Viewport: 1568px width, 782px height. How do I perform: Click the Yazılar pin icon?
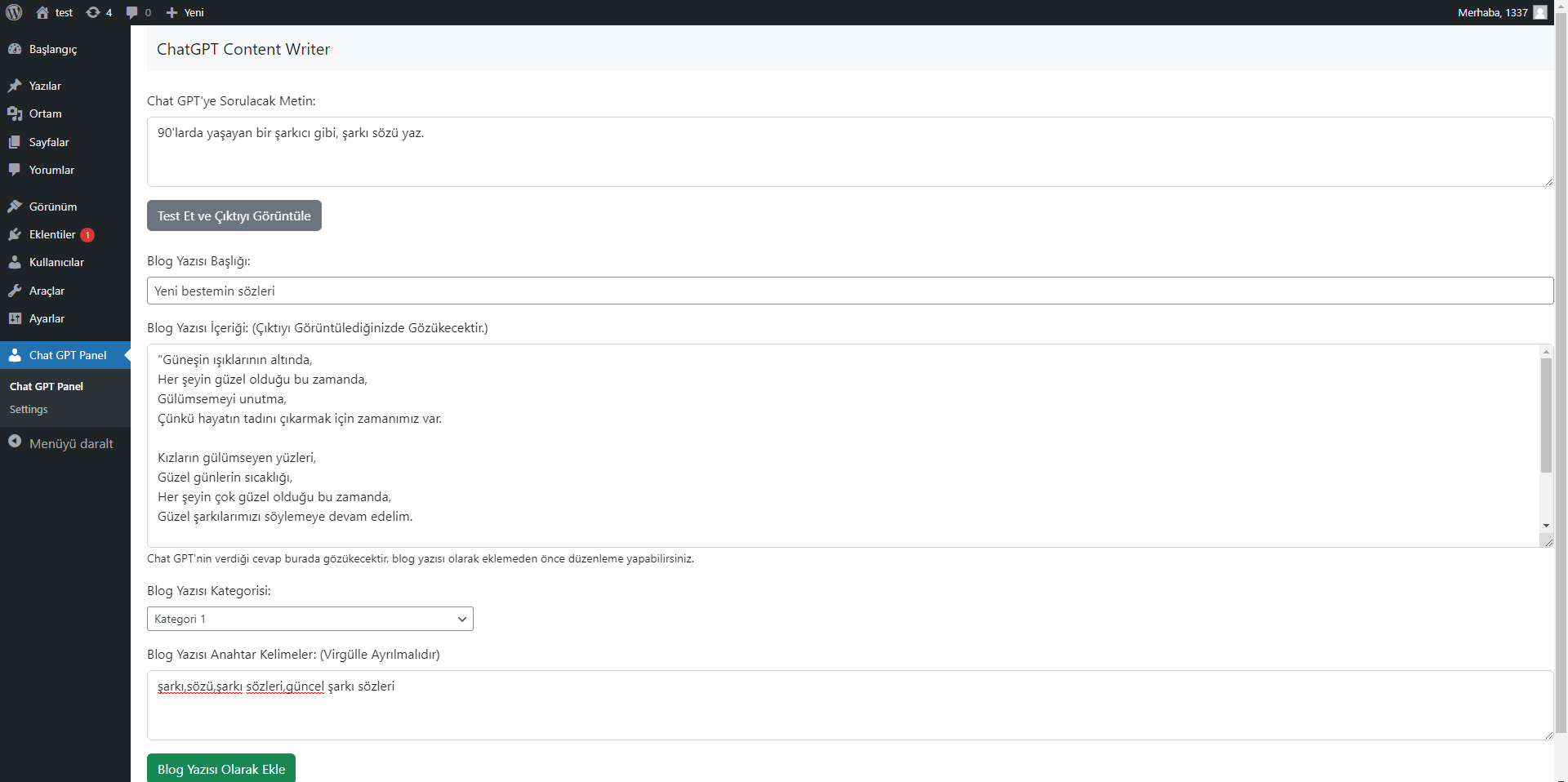click(15, 86)
